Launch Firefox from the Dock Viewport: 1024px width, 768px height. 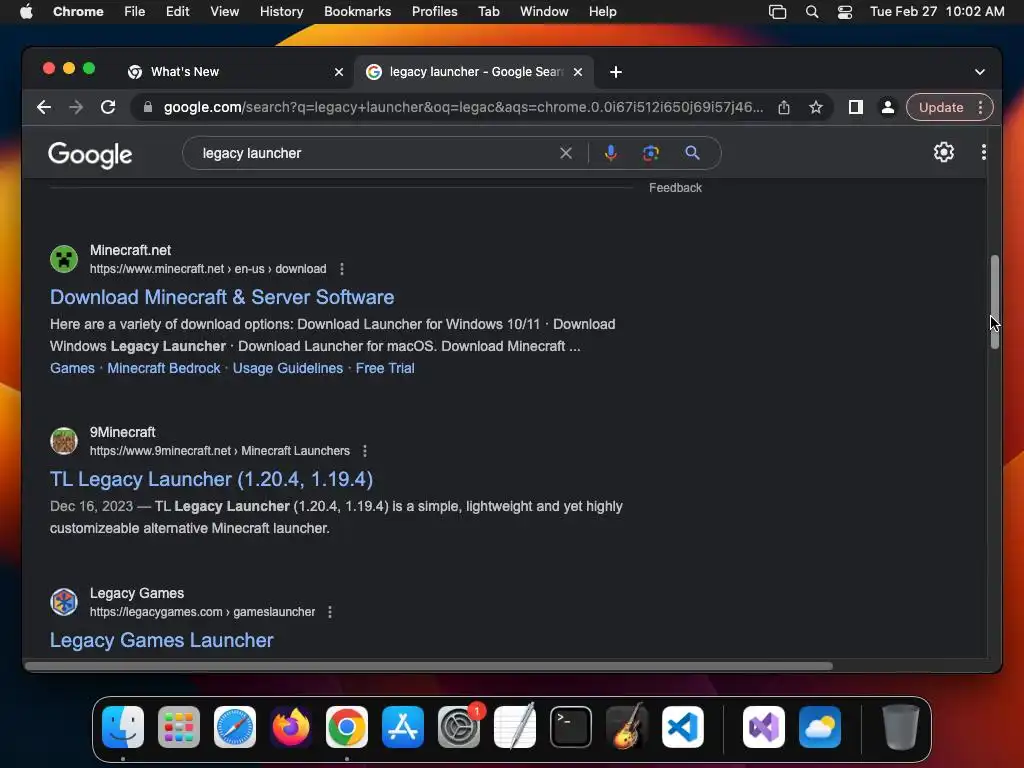point(291,727)
